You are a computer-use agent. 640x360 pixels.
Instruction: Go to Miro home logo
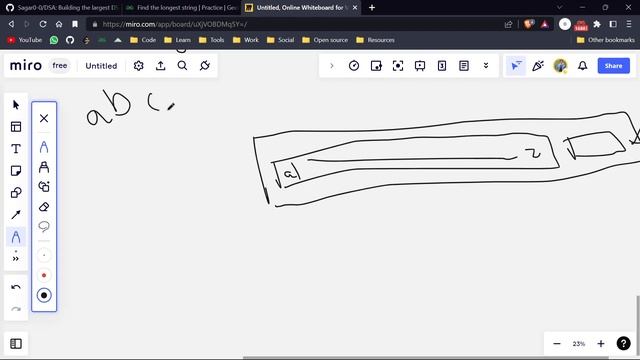click(x=26, y=66)
